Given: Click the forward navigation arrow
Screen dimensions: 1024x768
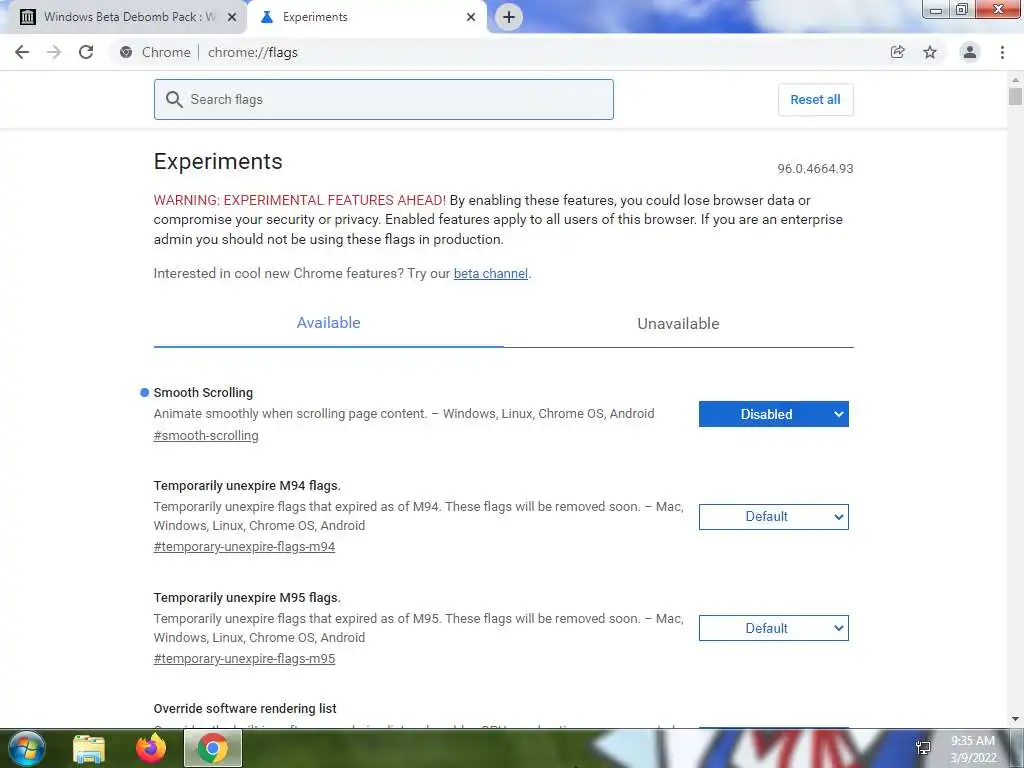Looking at the screenshot, I should 54,52.
